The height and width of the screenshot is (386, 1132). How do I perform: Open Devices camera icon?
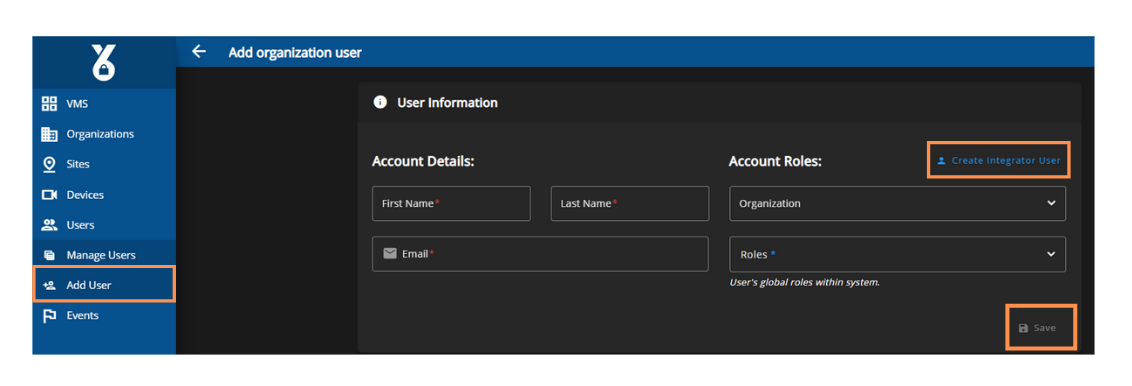coord(49,195)
